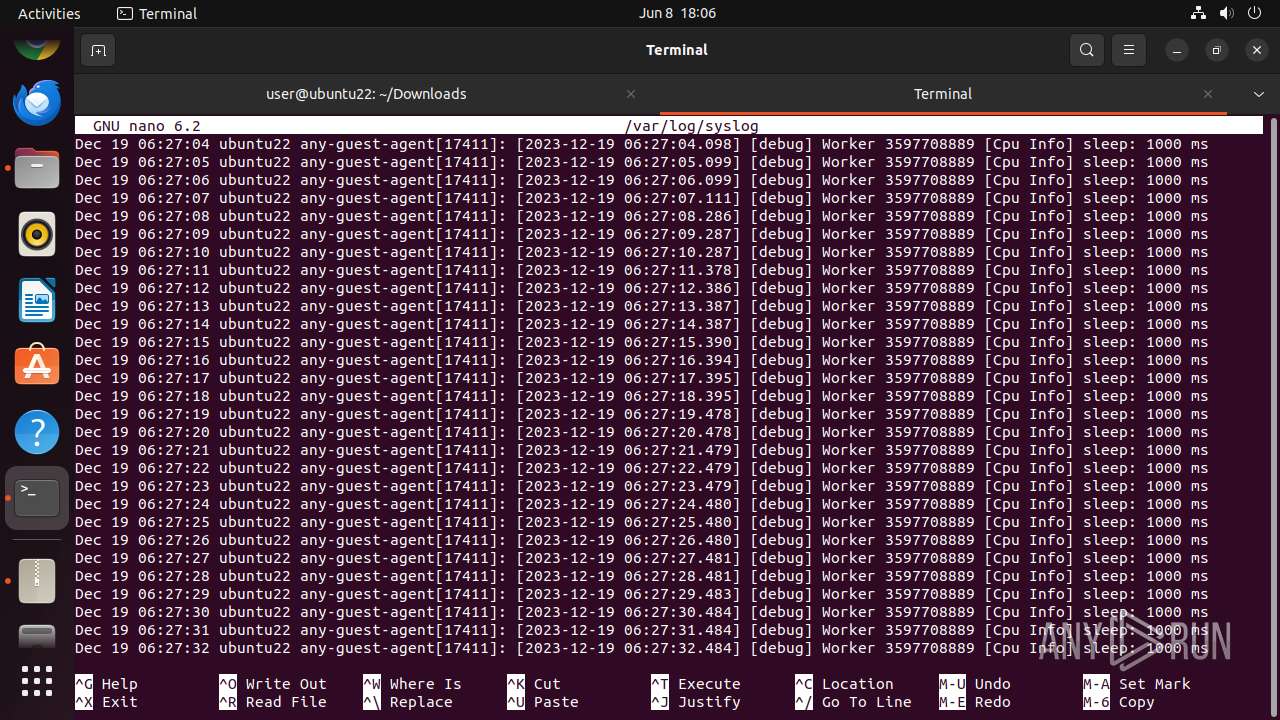The width and height of the screenshot is (1280, 720).
Task: Launch Thunderbird from the dock
Action: 37,102
